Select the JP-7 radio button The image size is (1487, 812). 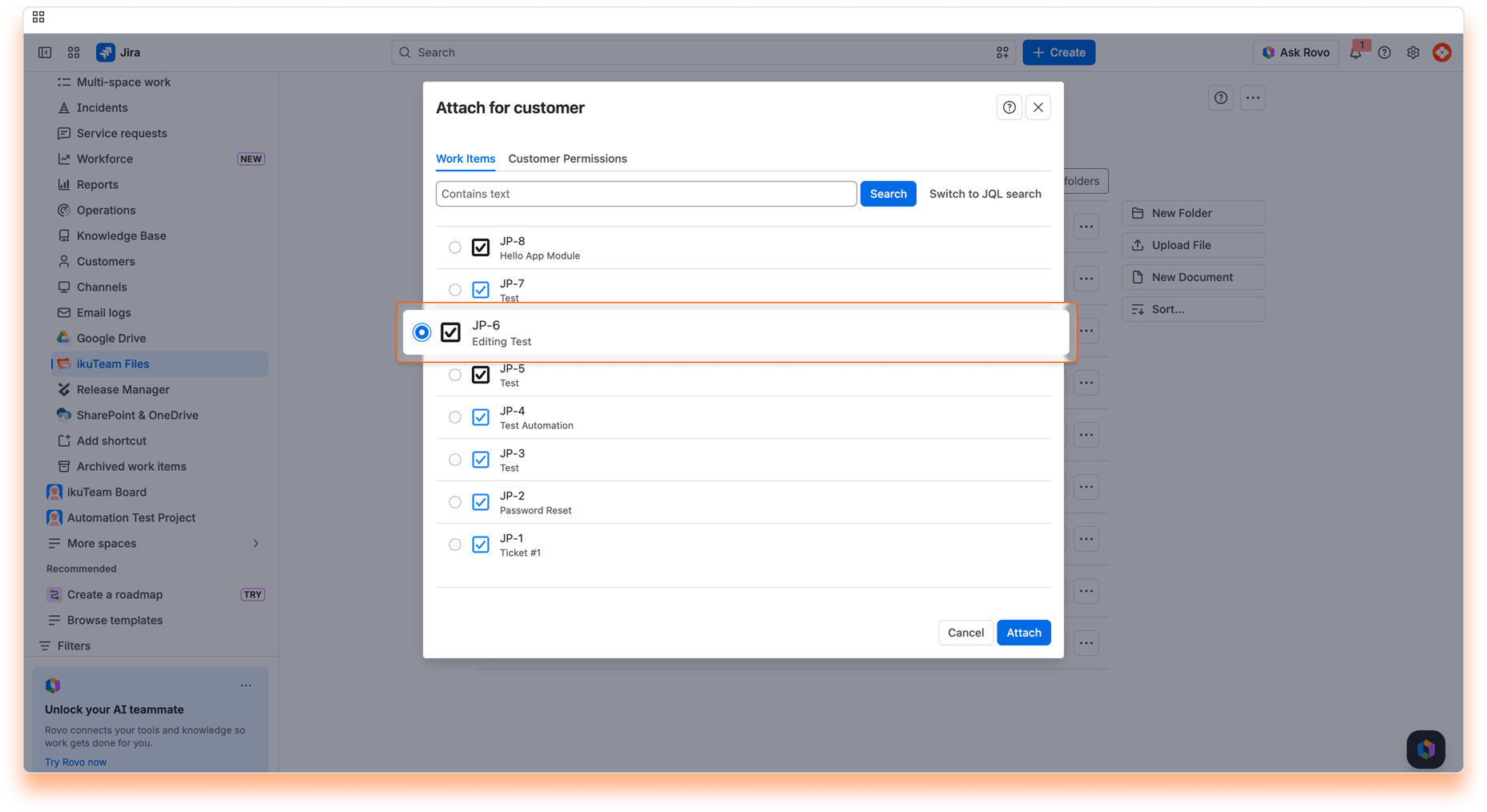[455, 290]
